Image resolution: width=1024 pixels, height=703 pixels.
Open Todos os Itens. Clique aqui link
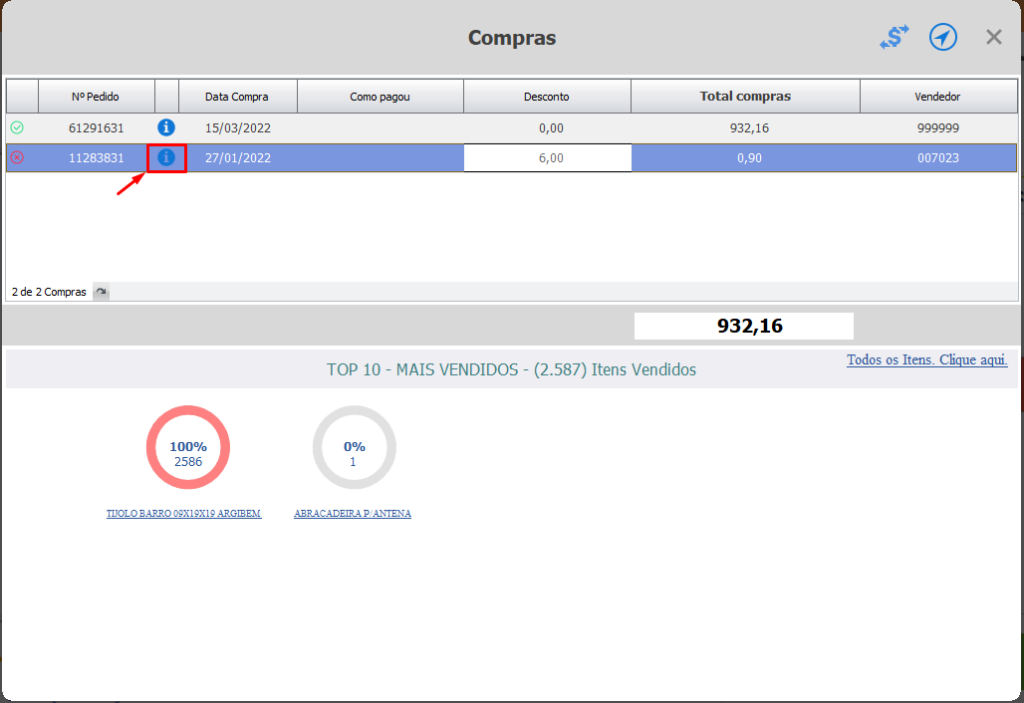pos(927,360)
